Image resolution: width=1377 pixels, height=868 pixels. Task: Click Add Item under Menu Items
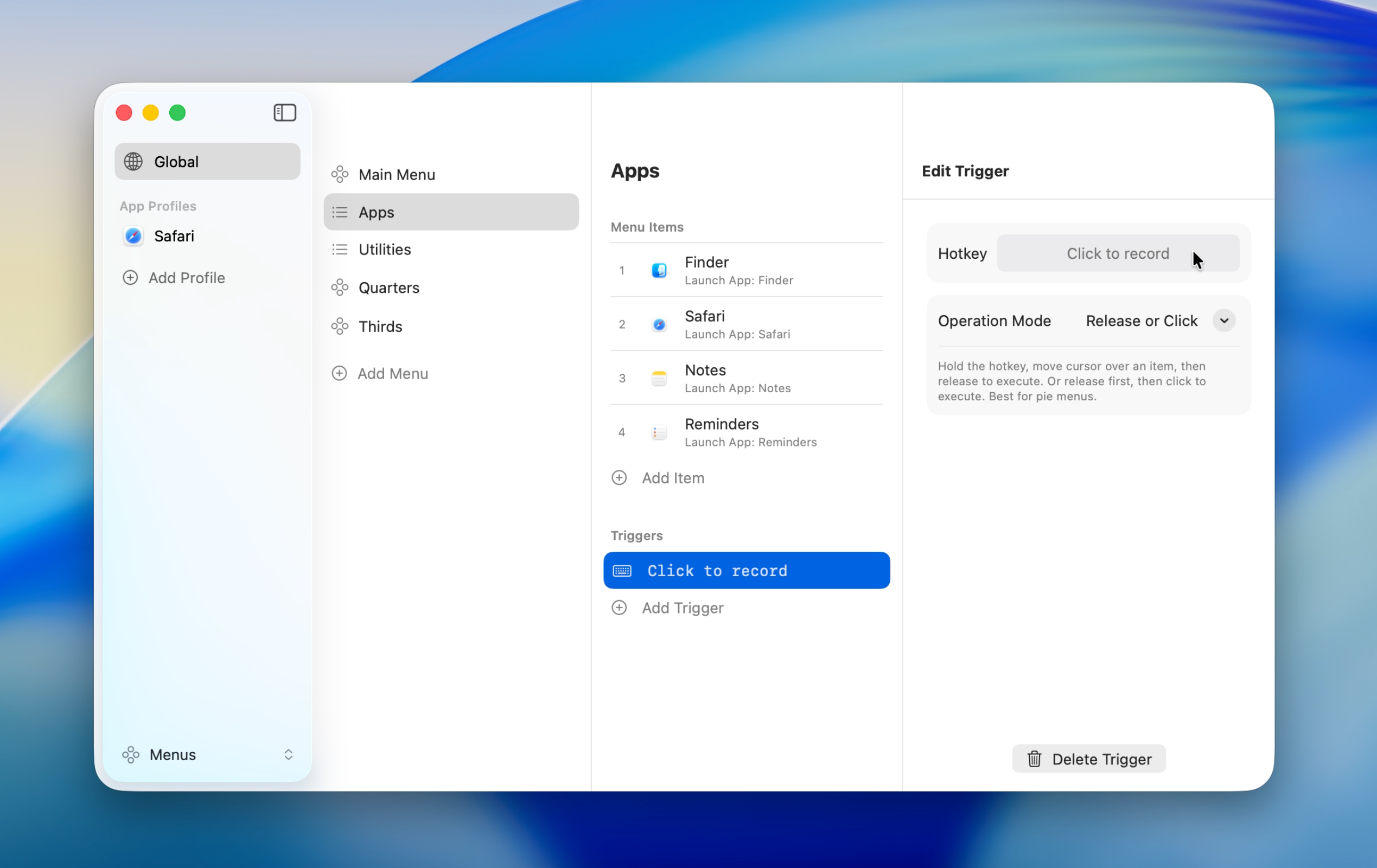[673, 478]
